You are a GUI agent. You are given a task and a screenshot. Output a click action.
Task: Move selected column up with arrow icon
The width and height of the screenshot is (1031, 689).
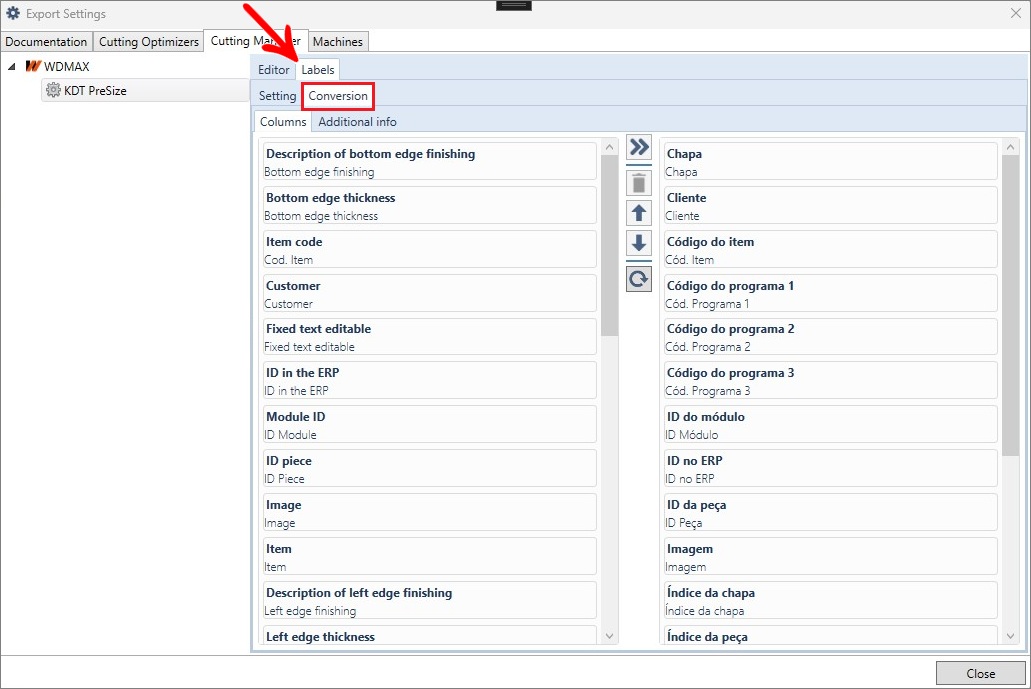click(638, 213)
